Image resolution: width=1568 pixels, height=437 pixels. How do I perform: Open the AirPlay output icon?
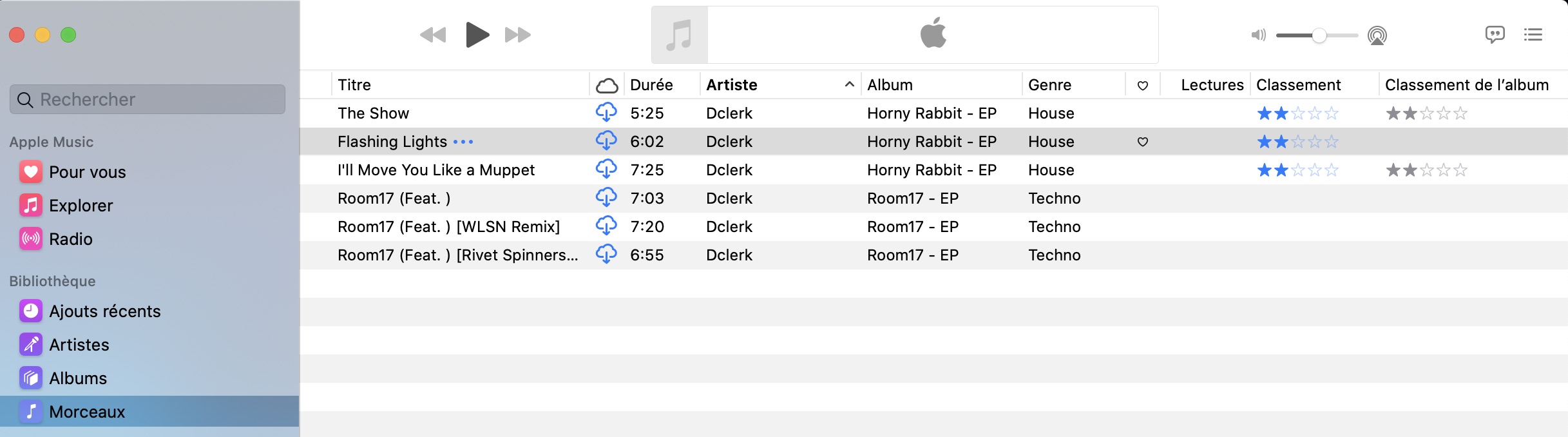click(x=1377, y=35)
